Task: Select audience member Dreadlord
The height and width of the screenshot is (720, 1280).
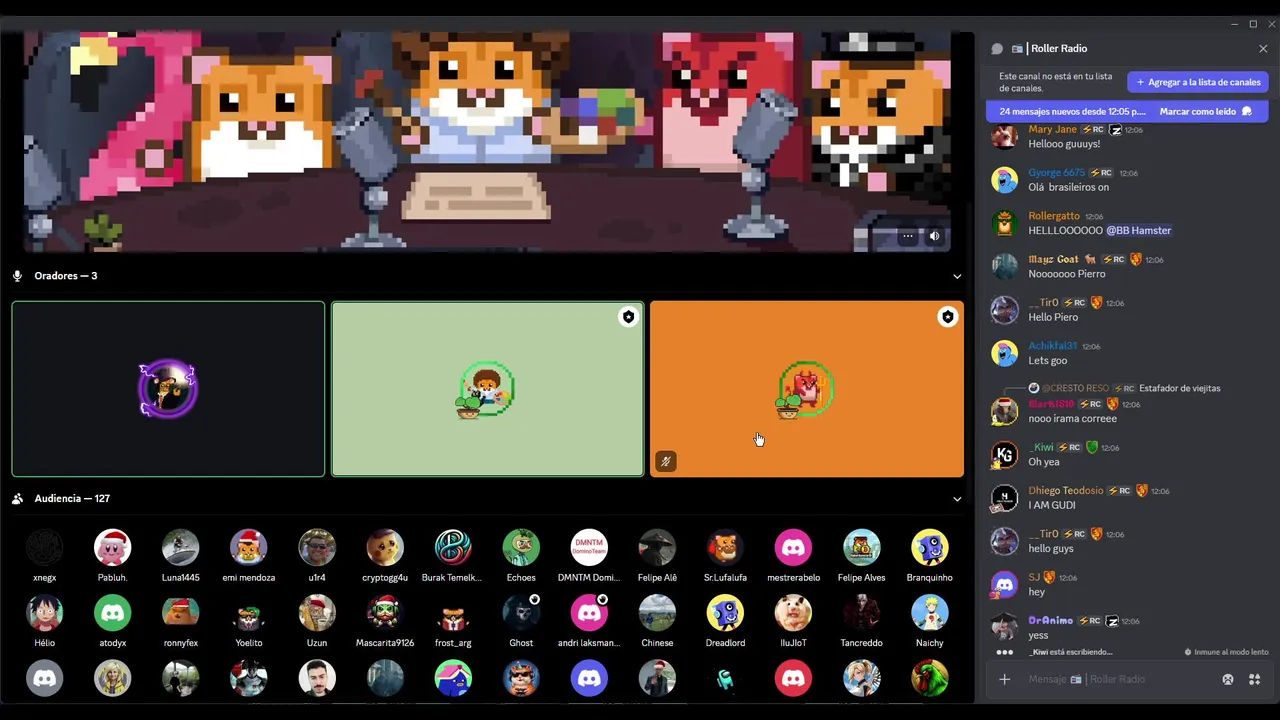Action: tap(725, 622)
